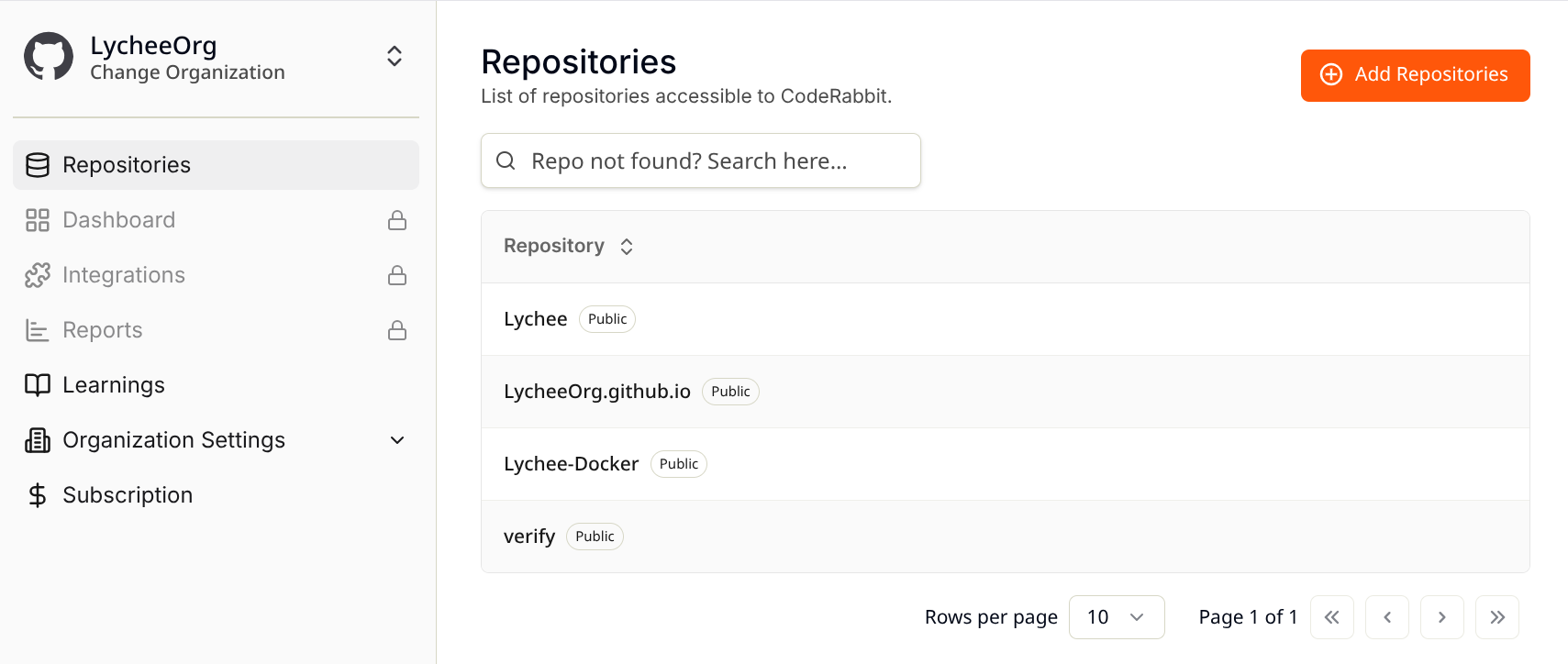This screenshot has width=1568, height=664.
Task: Click the Dashboard grid icon
Action: pos(38,220)
